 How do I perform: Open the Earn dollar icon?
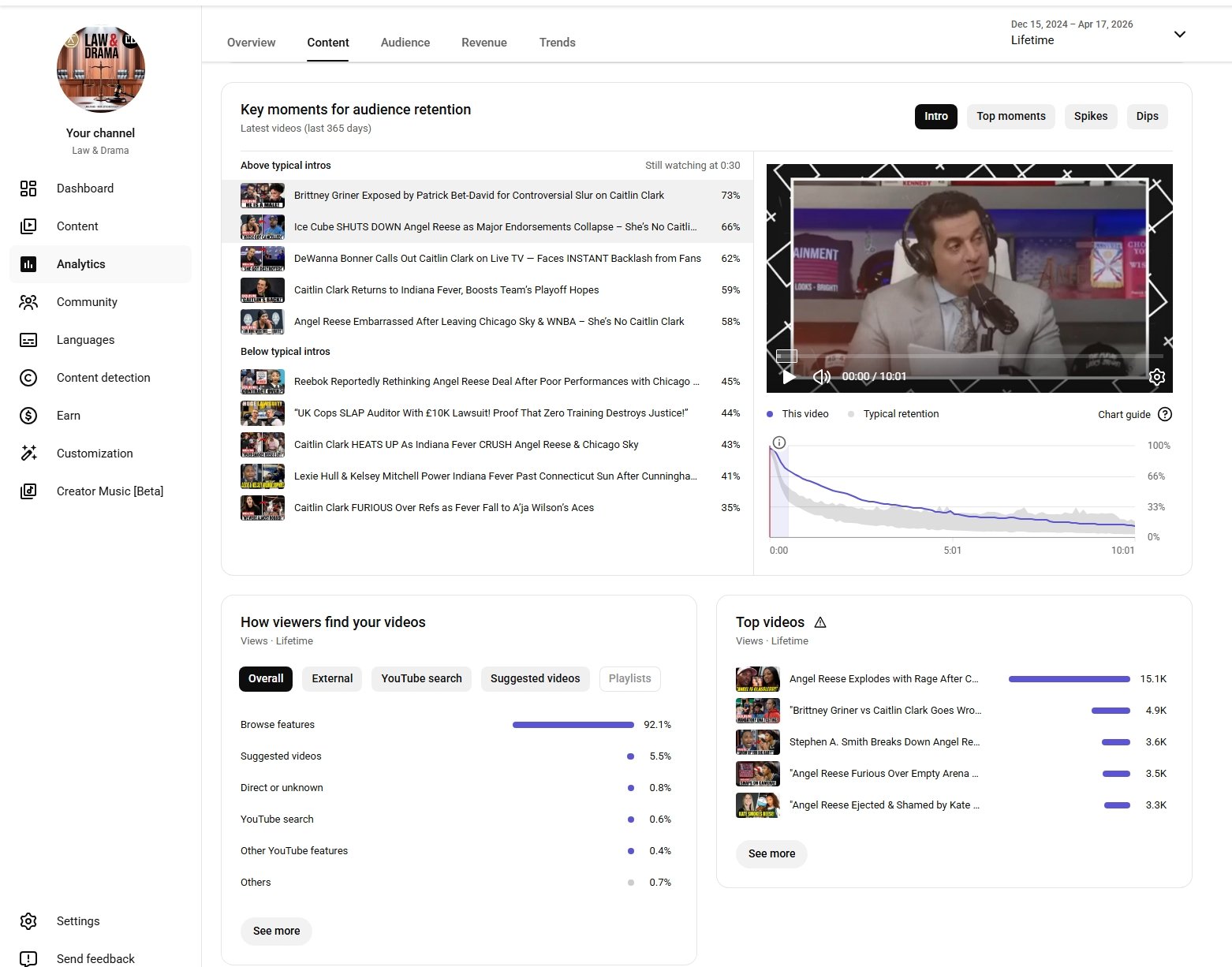[x=28, y=416]
